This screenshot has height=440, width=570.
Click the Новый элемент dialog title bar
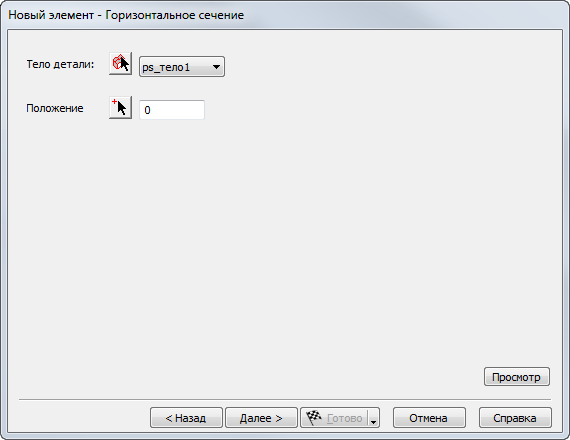tap(285, 15)
